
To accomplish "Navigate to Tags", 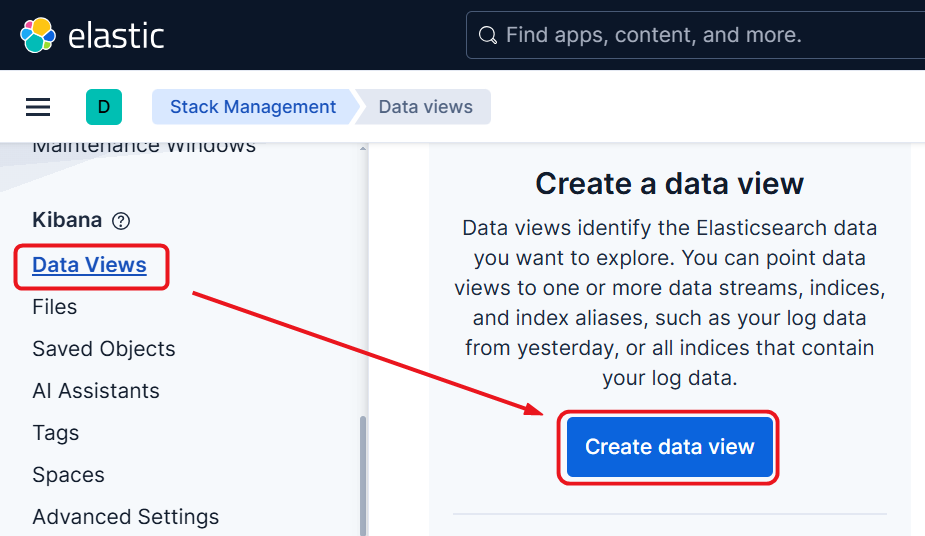I will pos(55,433).
